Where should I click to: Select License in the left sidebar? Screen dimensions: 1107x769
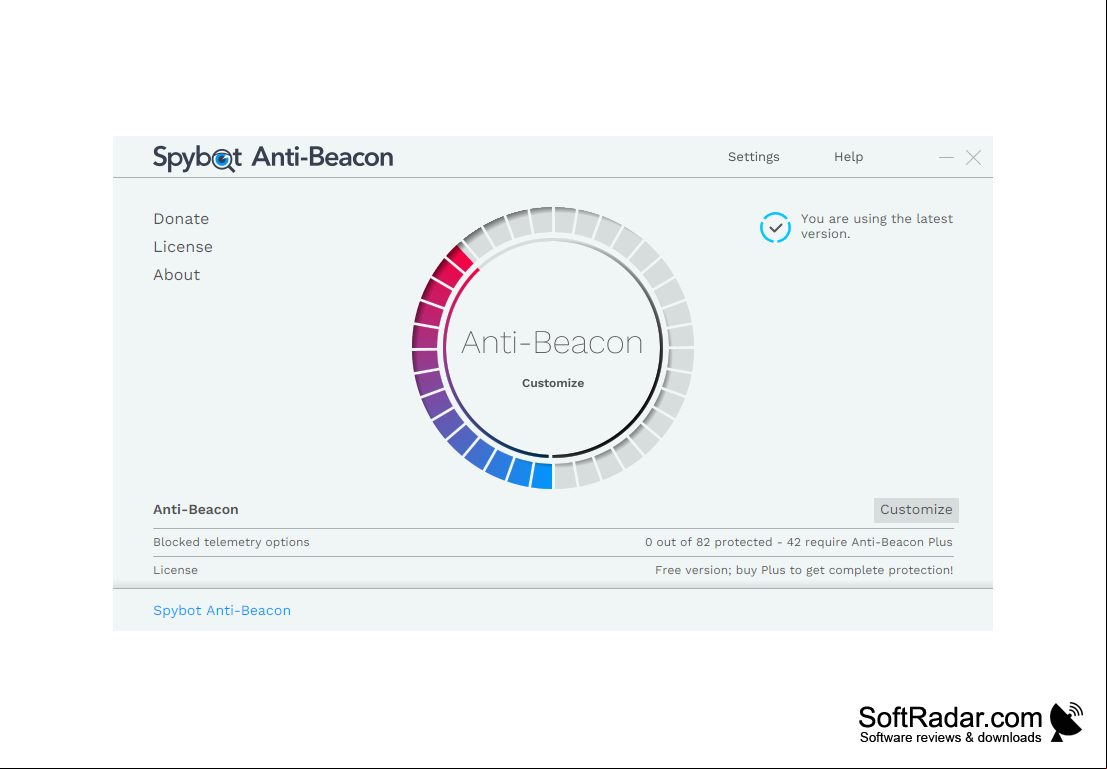[x=183, y=247]
